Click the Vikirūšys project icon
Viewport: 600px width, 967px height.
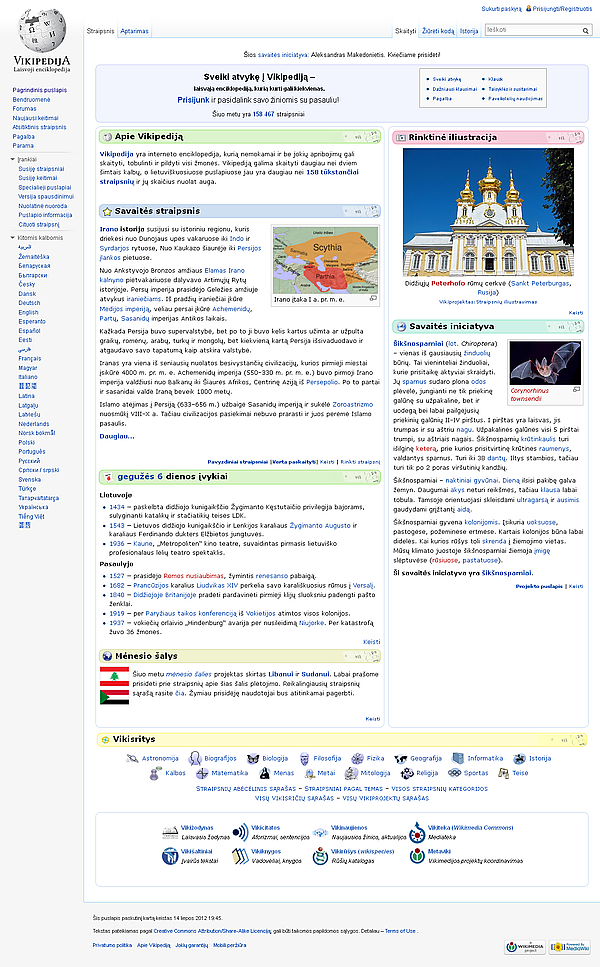[x=320, y=856]
